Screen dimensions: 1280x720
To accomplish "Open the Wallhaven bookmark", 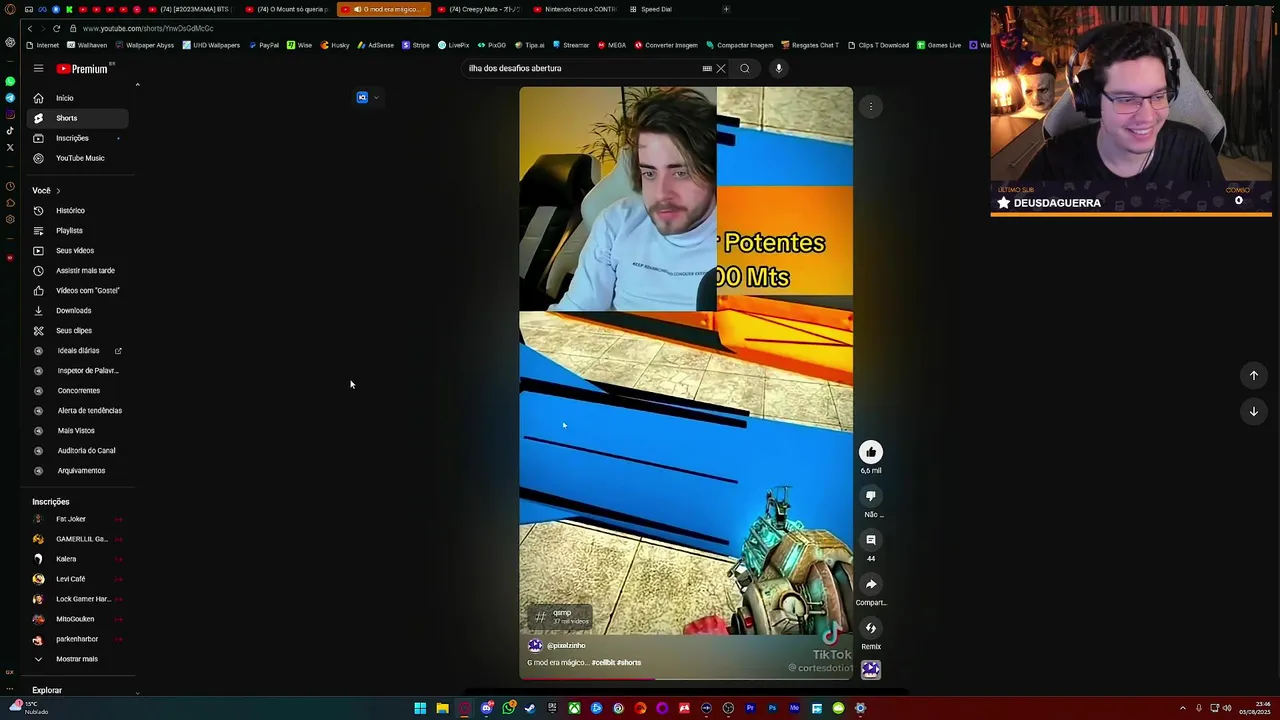I will 87,45.
